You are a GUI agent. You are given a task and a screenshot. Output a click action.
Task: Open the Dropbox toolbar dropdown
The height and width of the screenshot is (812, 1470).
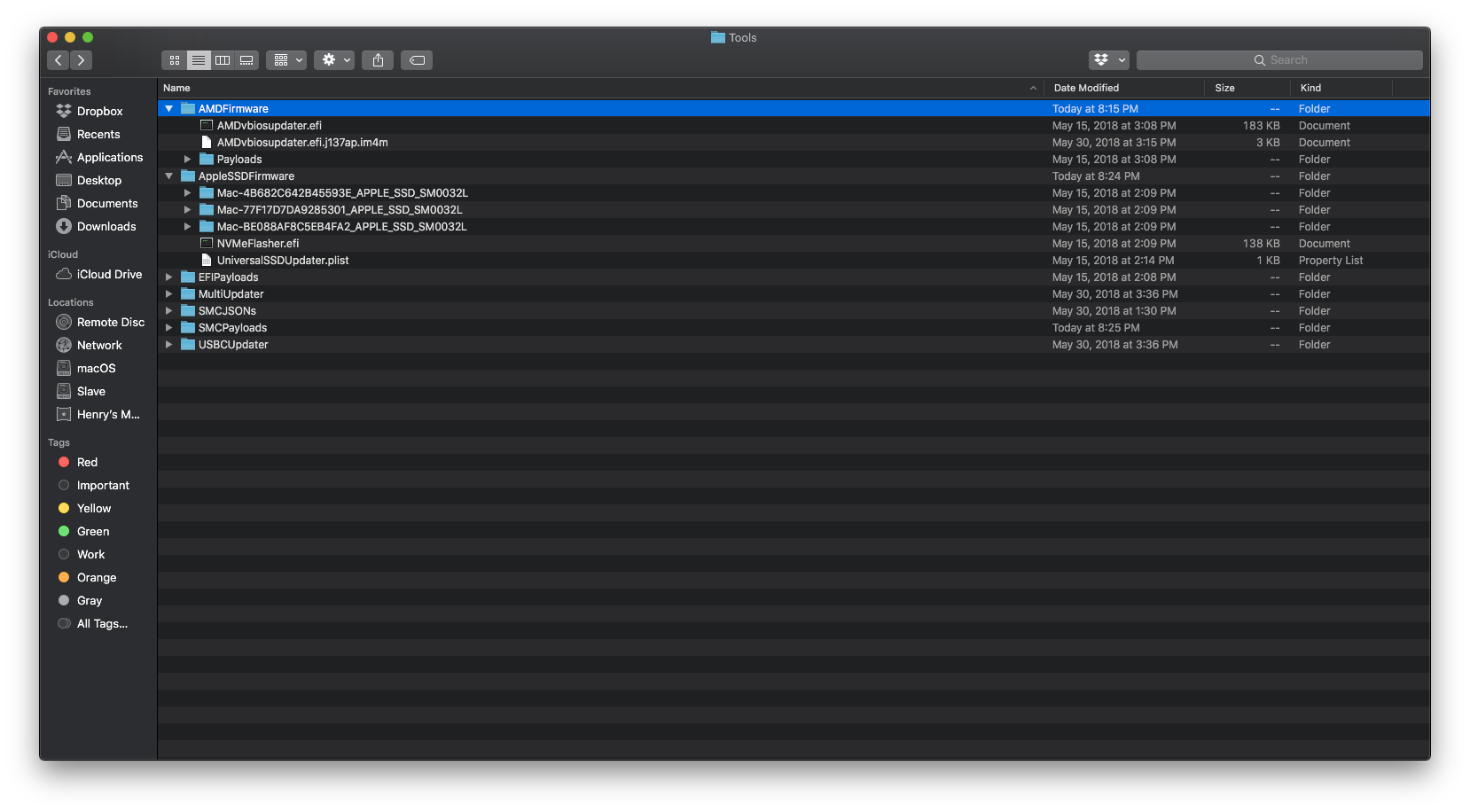pyautogui.click(x=1109, y=60)
